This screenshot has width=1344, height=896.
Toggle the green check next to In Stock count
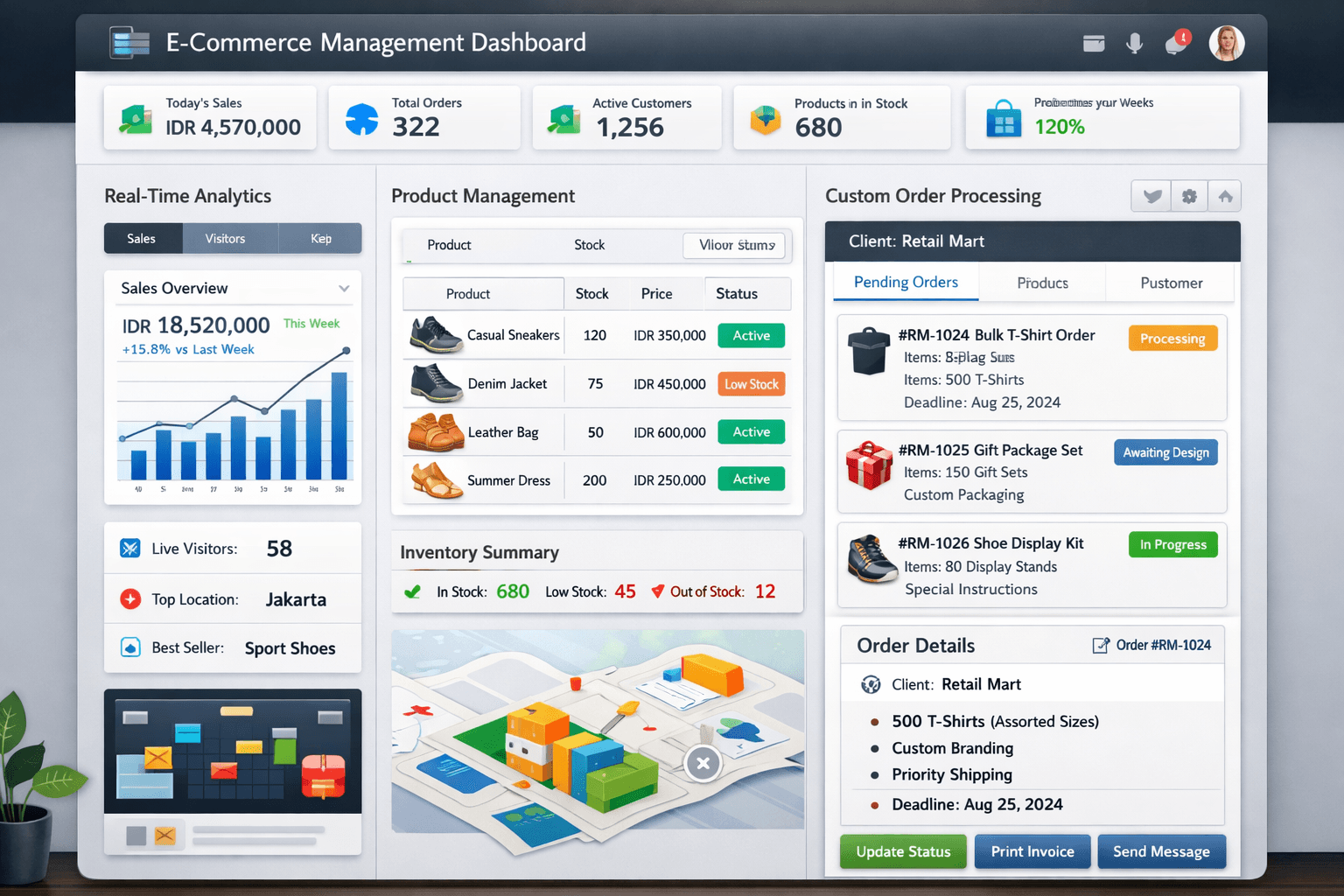click(x=413, y=591)
